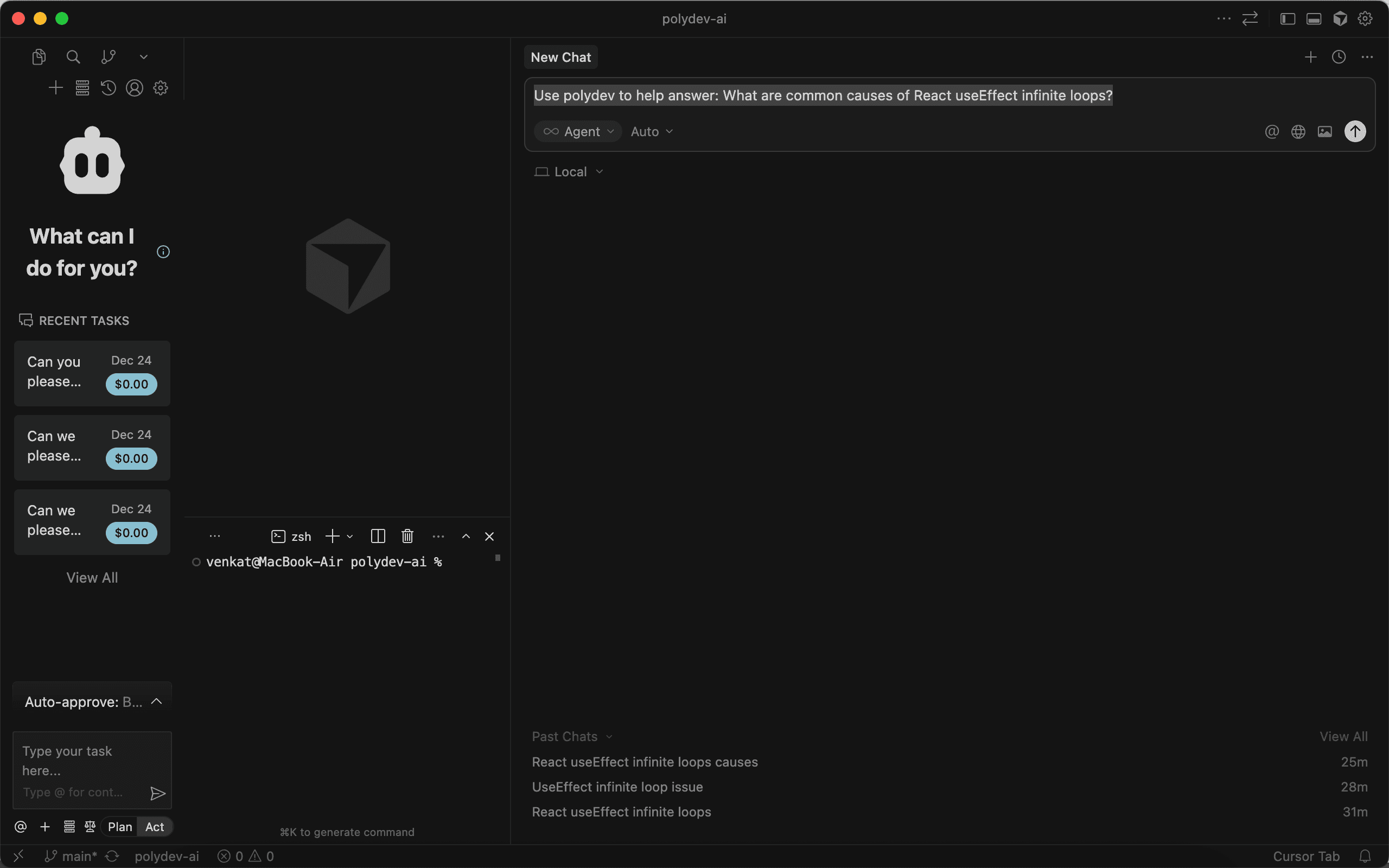This screenshot has width=1389, height=868.
Task: Open sidebar settings with the gear icon
Action: click(160, 87)
